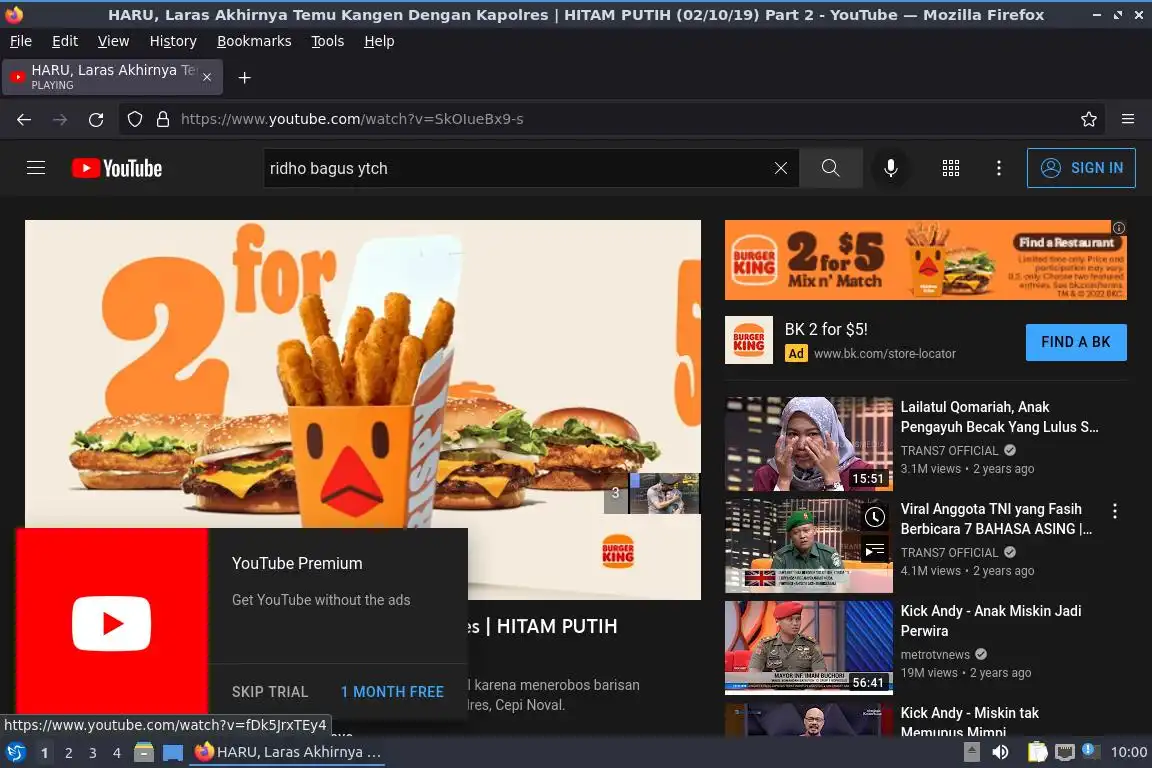Screen dimensions: 1152x768
Task: Click the small Burger King logo by the ad title
Action: [749, 340]
